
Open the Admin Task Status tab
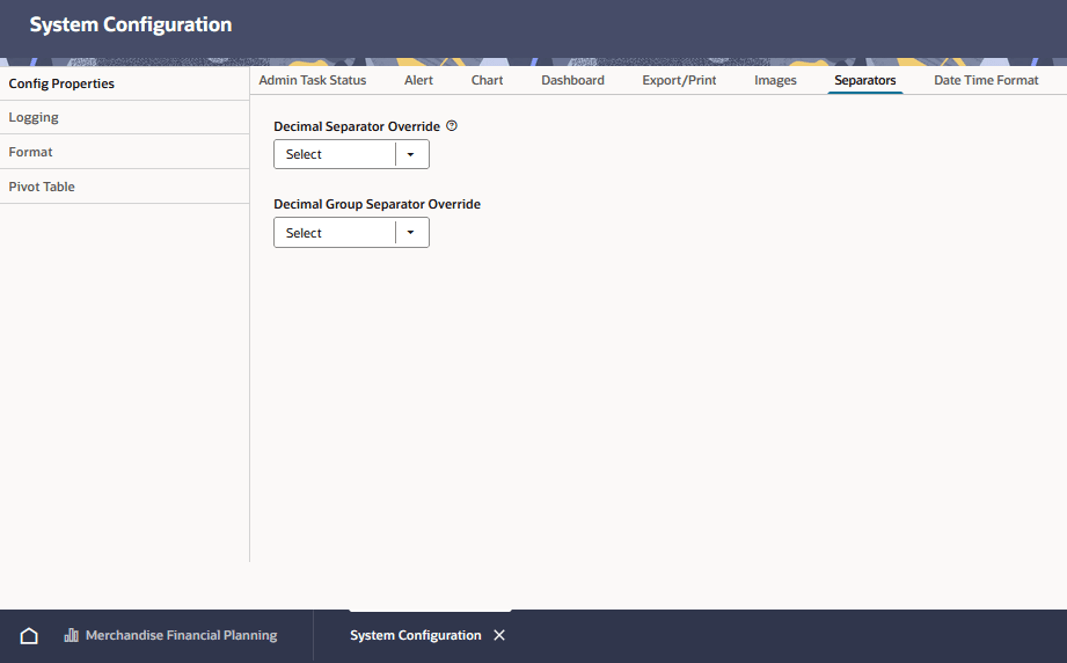312,80
